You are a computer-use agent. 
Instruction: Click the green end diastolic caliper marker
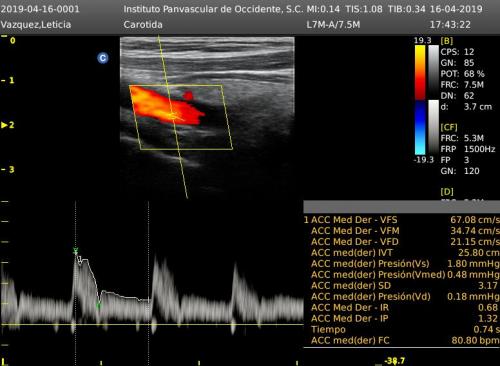(x=99, y=305)
